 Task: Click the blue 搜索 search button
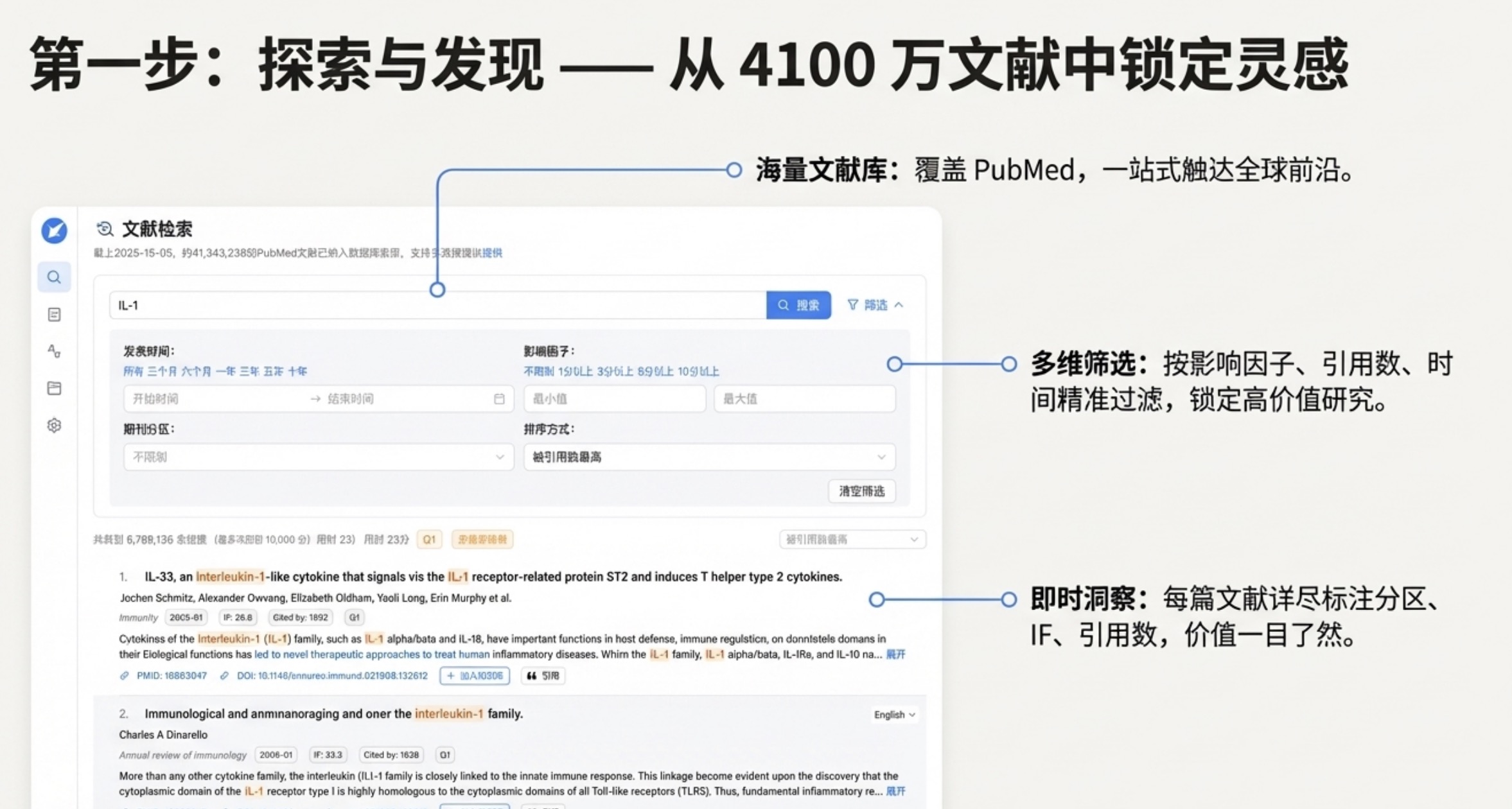[x=798, y=305]
